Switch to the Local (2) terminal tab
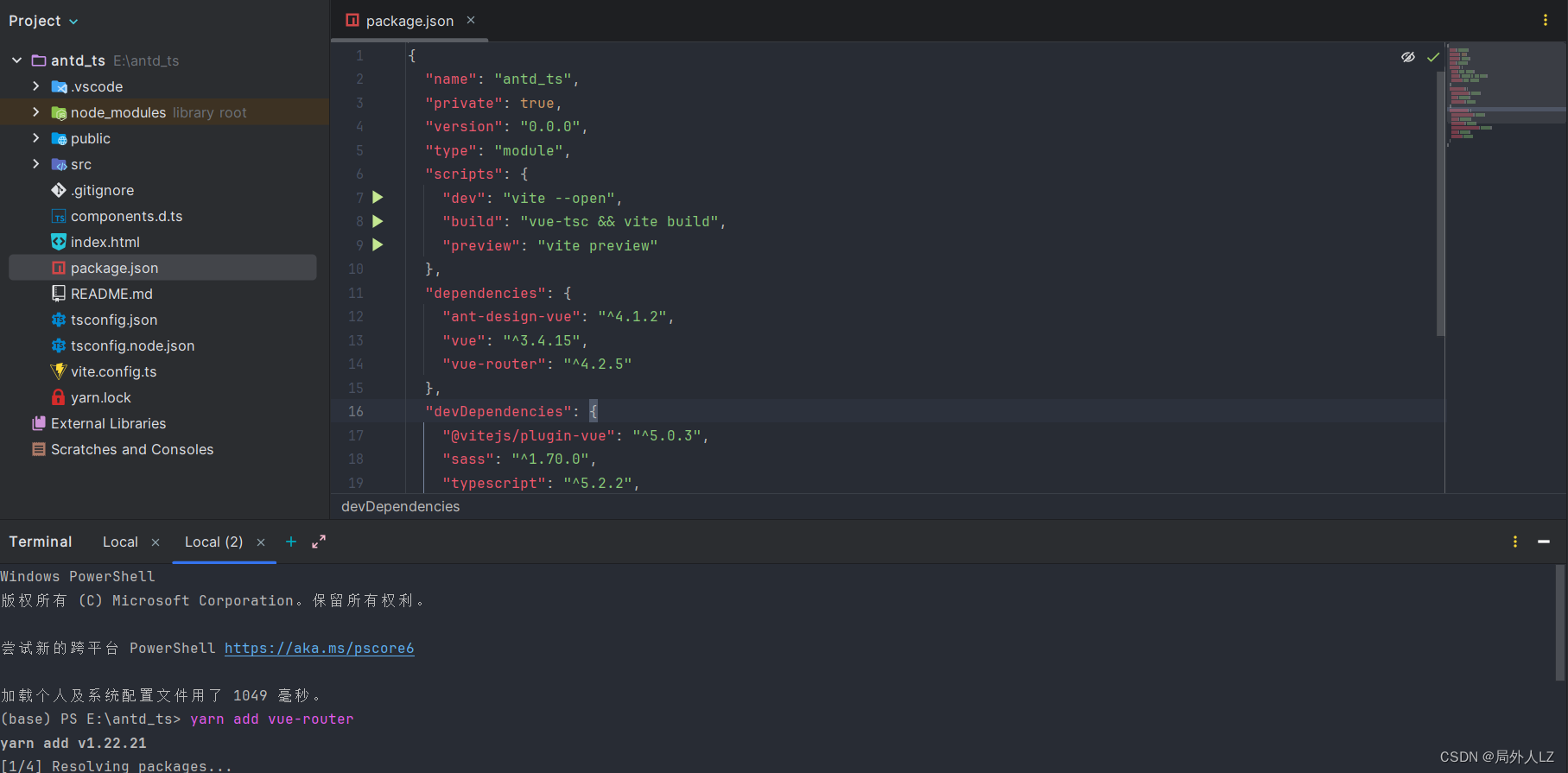The width and height of the screenshot is (1568, 773). 213,542
